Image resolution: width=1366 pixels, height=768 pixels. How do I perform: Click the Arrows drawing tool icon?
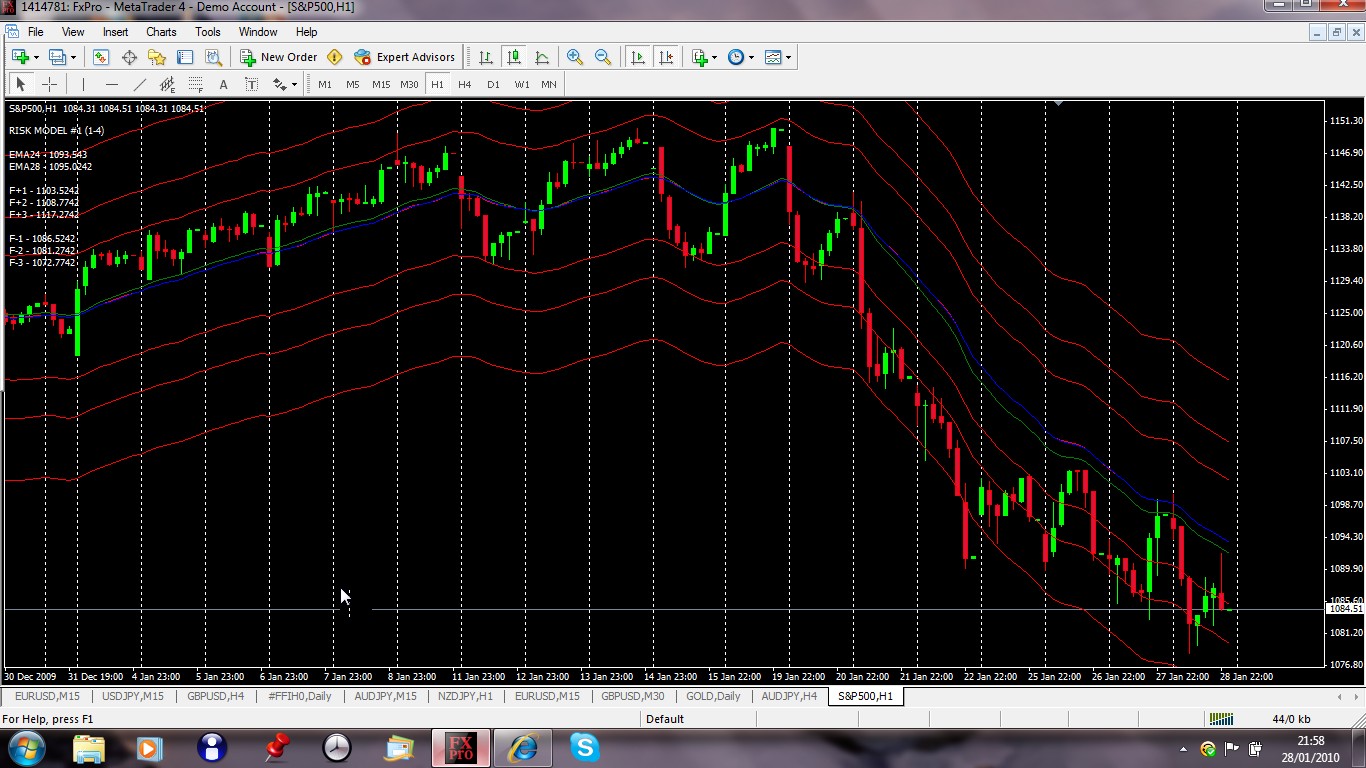[x=279, y=84]
